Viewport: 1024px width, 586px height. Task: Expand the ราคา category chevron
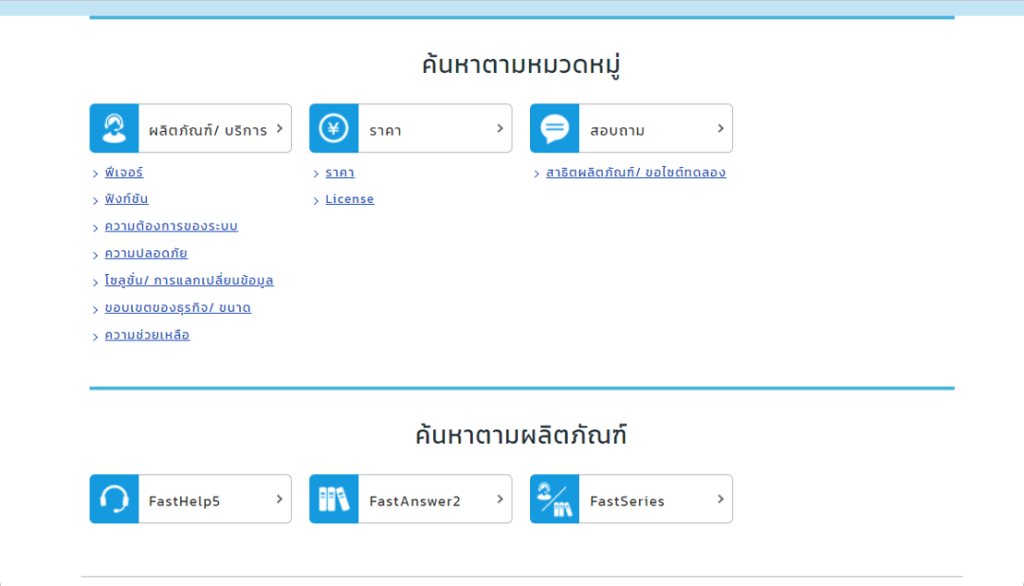pos(499,128)
